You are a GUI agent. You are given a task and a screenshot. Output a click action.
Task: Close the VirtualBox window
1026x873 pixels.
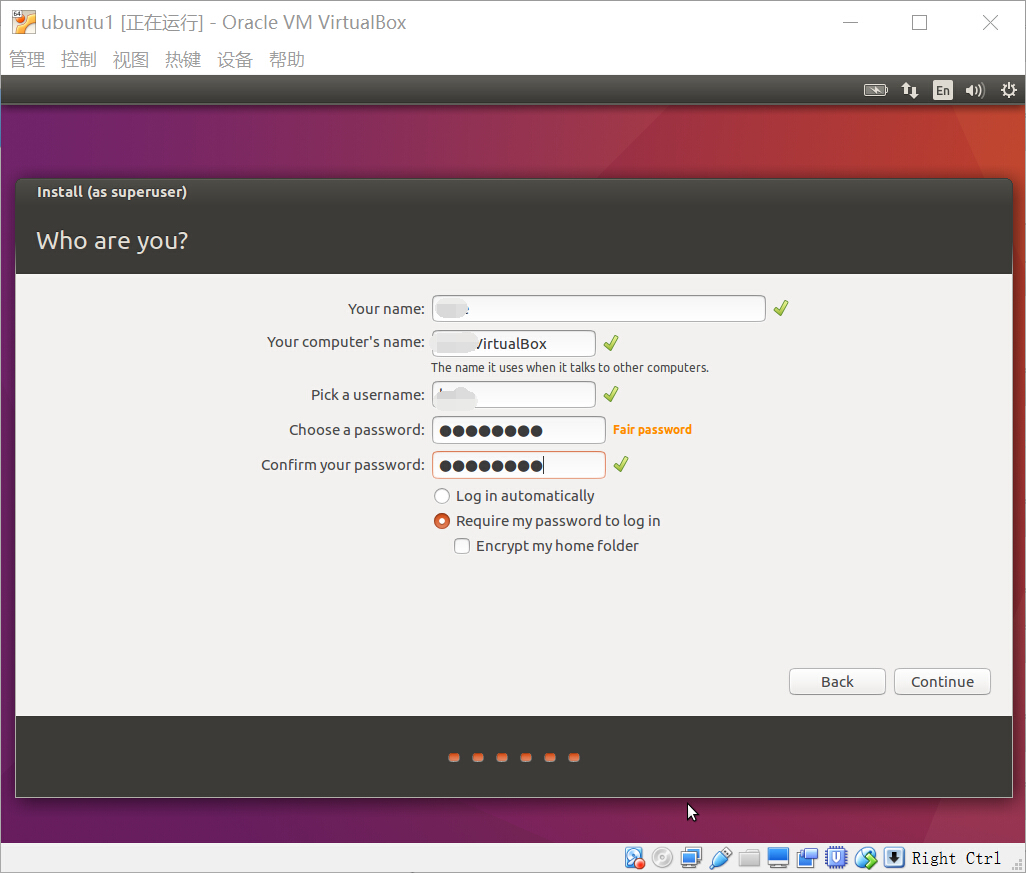[990, 22]
